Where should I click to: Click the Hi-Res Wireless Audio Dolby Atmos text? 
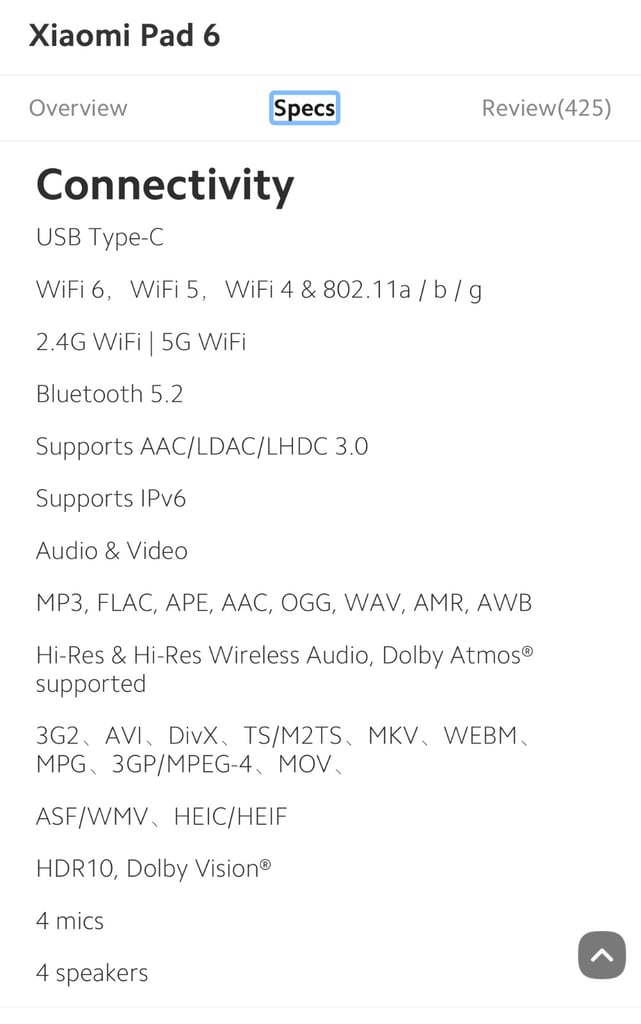(x=285, y=669)
